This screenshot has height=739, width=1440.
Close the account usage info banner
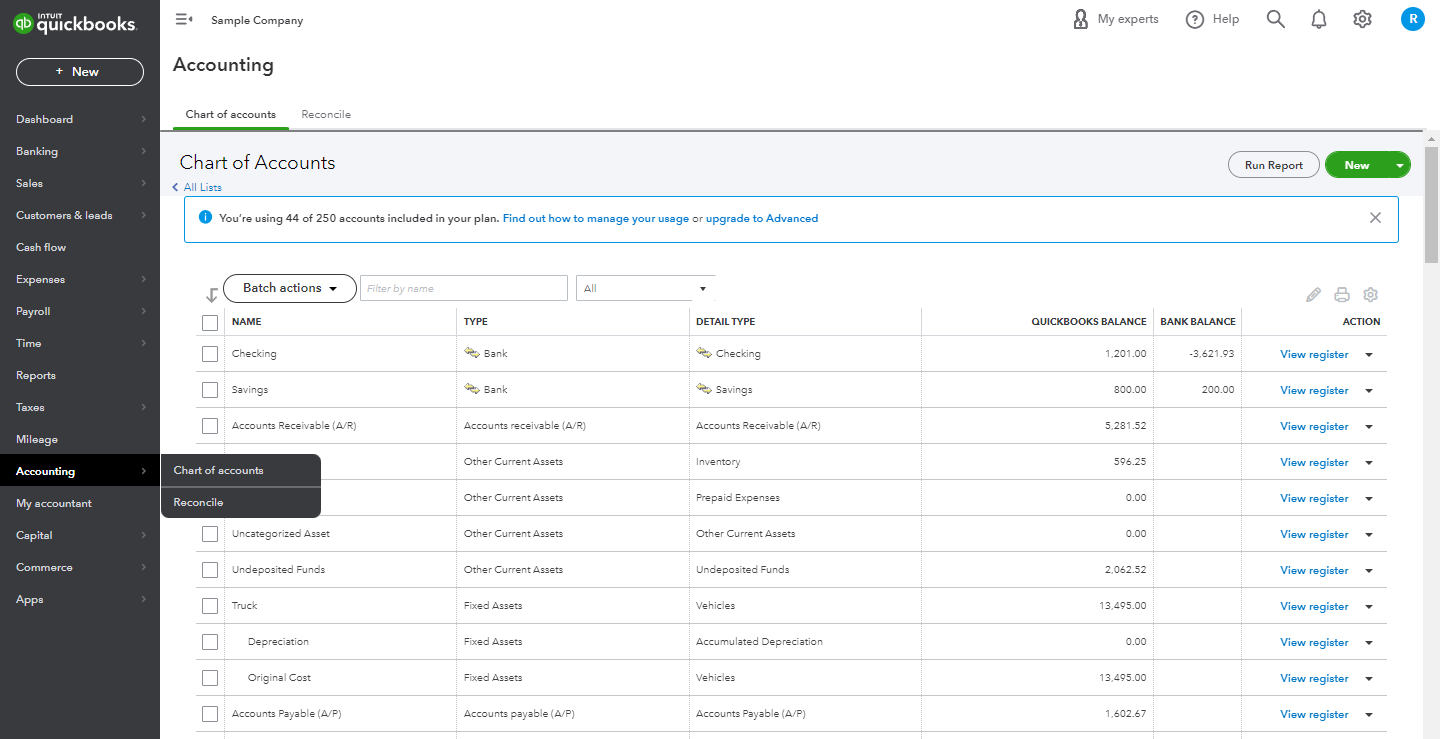point(1375,218)
